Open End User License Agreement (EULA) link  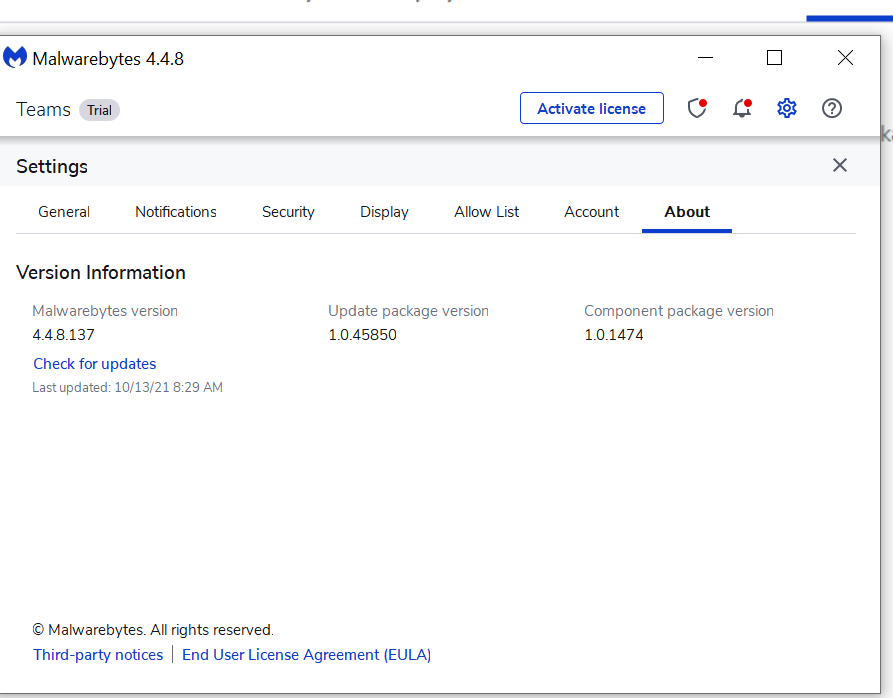306,655
